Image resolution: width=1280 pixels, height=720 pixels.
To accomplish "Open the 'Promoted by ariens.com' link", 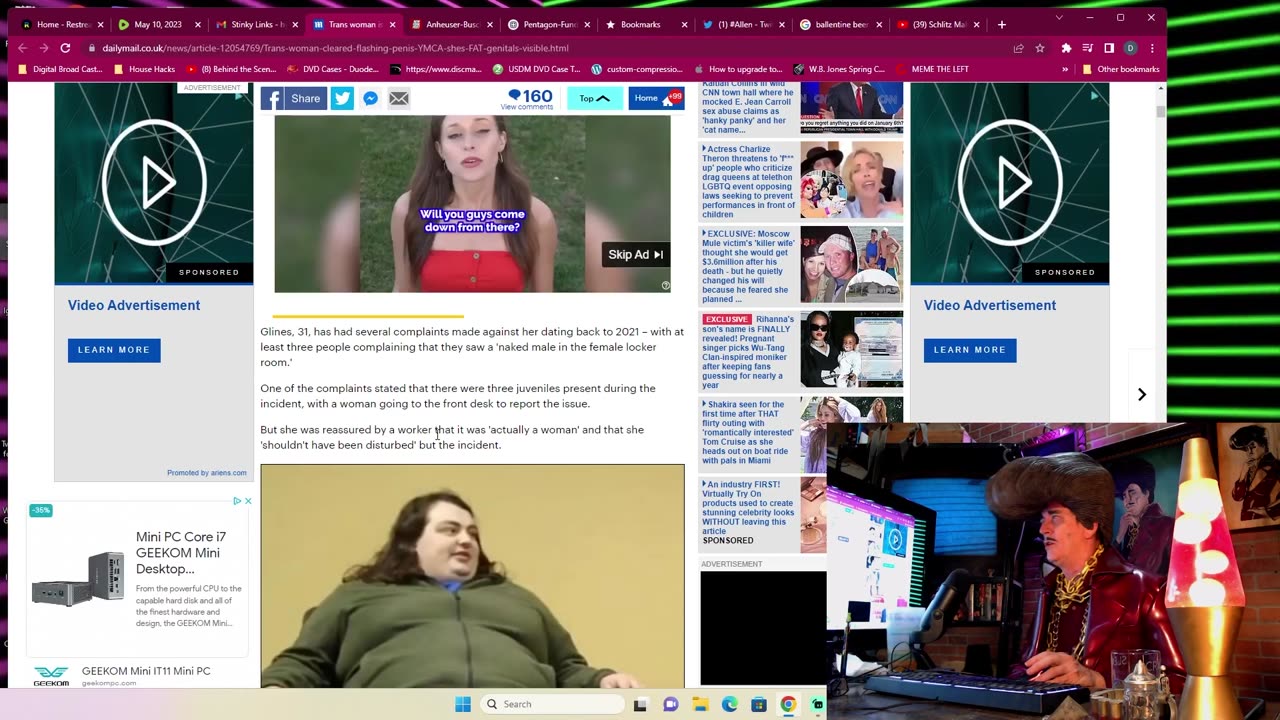I will 206,473.
